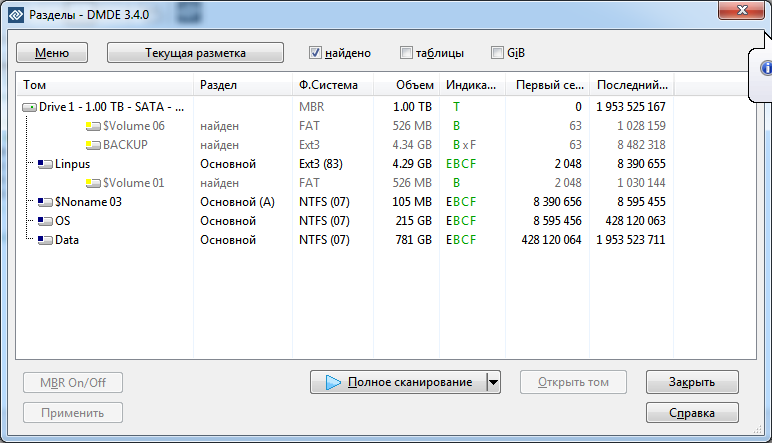The width and height of the screenshot is (772, 443).
Task: Click the 8 482 318 last sector cell
Action: [x=641, y=145]
